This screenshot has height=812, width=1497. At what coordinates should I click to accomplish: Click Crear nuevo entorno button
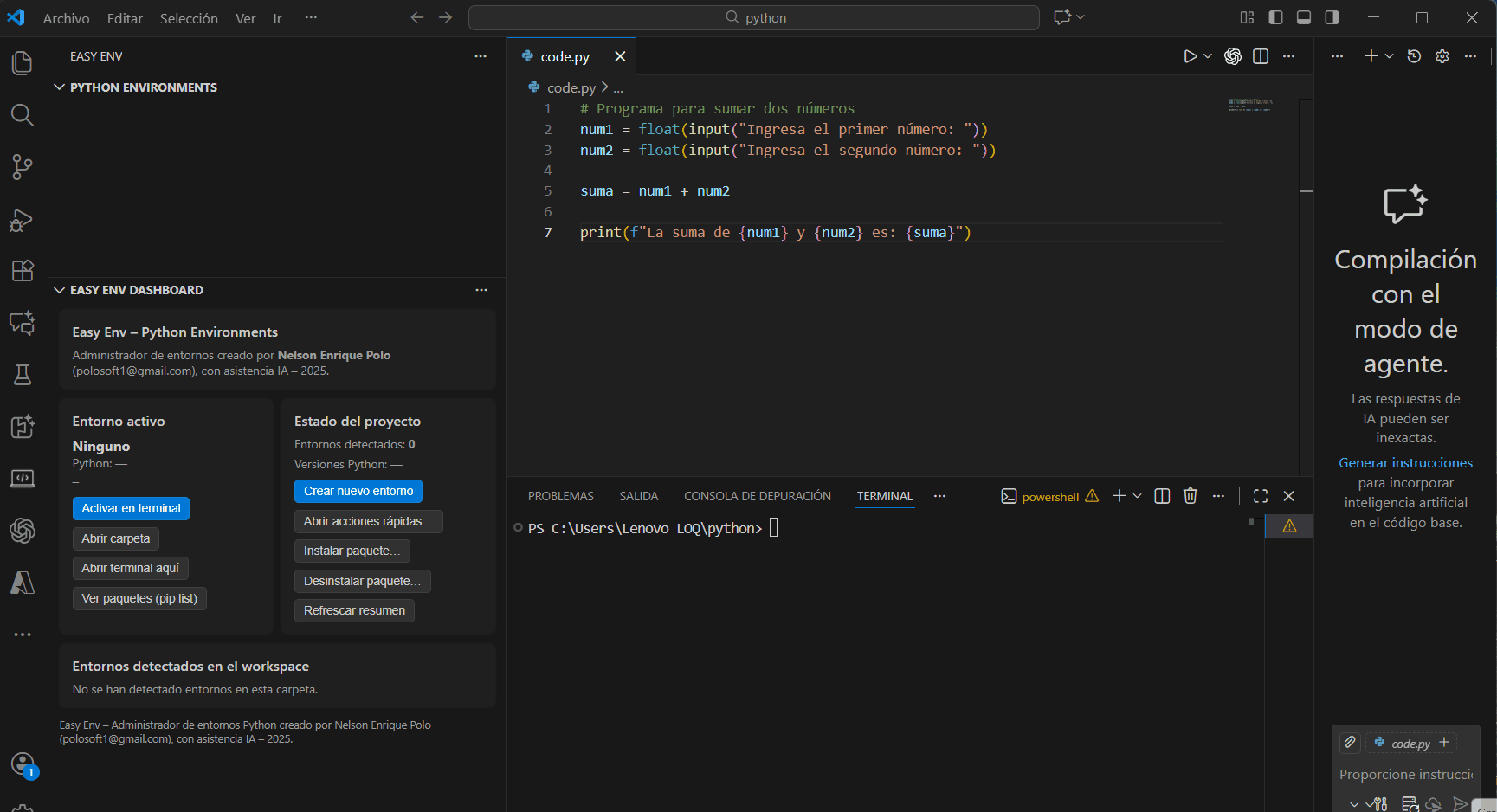coord(358,491)
